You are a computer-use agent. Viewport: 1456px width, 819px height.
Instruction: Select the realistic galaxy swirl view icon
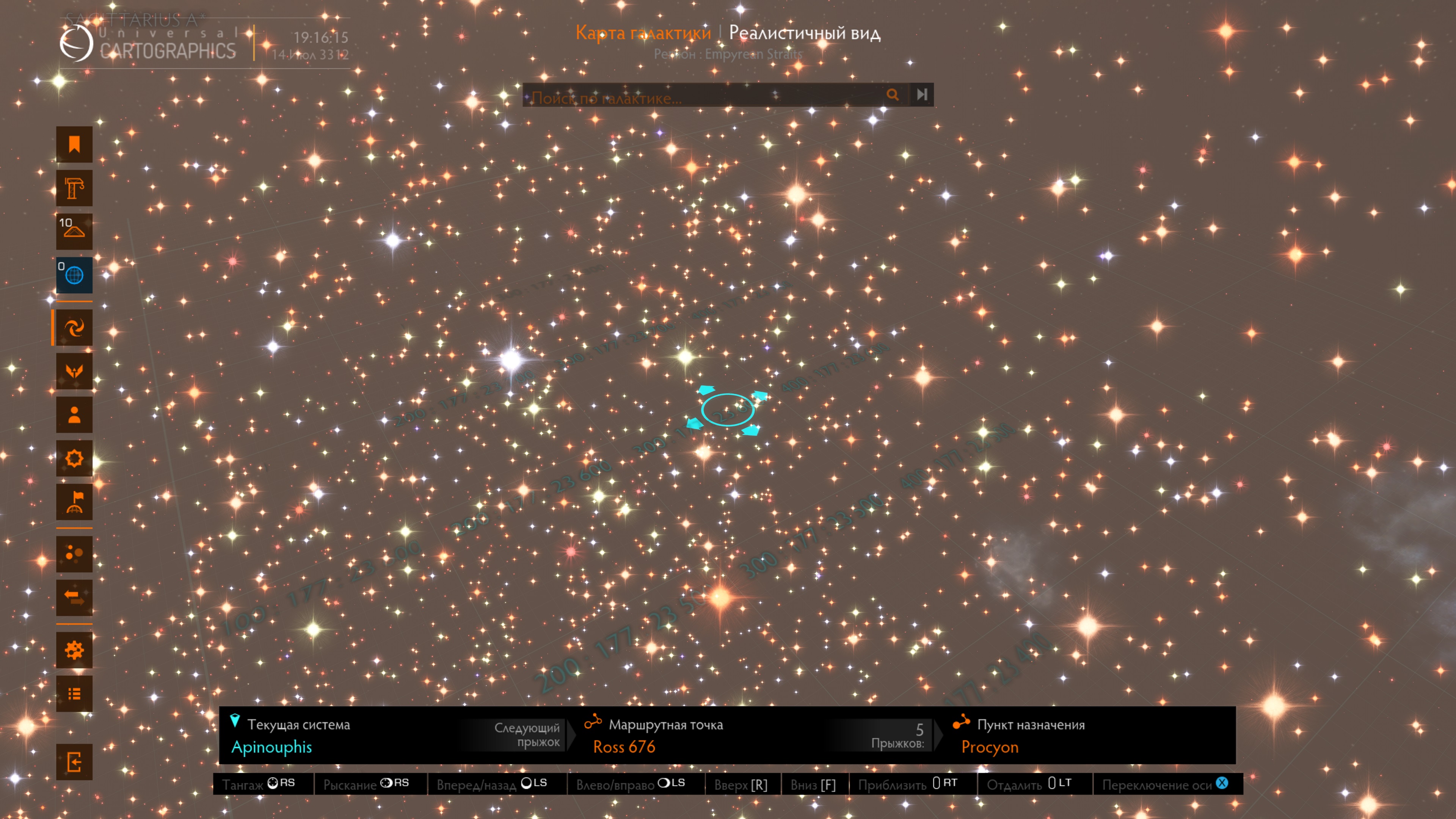click(74, 327)
